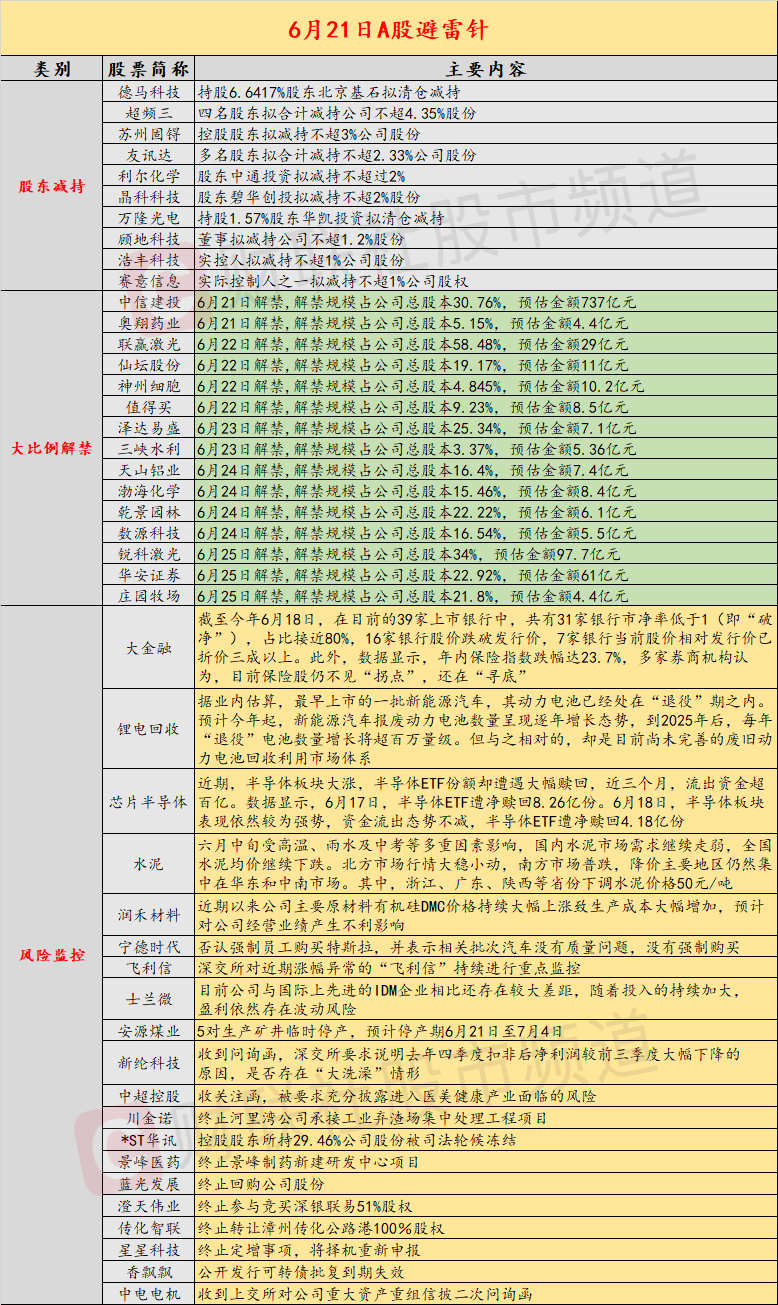778x1305 pixels.
Task: Select stock name 星星科技
Action: coord(148,1249)
